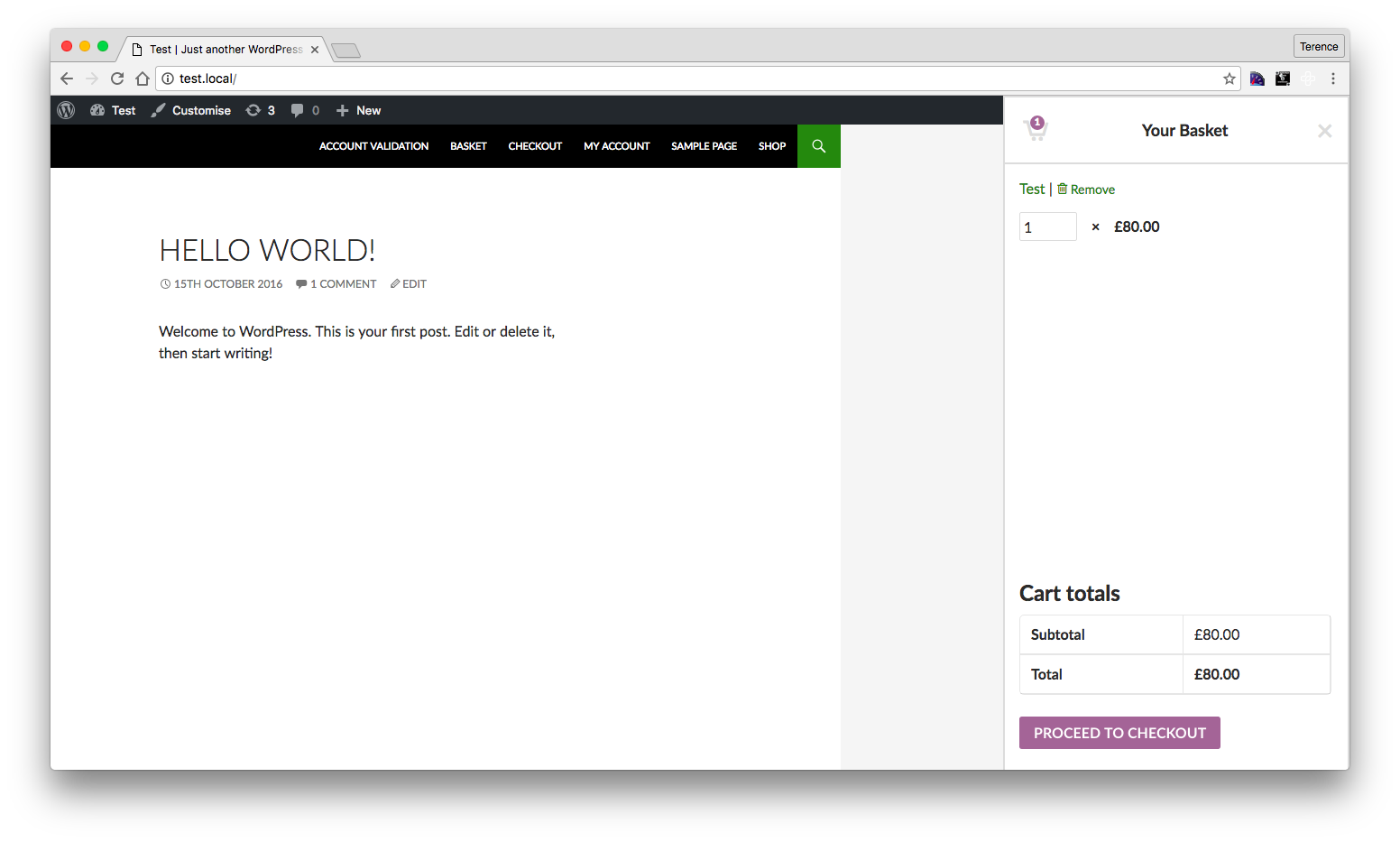Click the item price £80.00 beside quantity

(x=1137, y=227)
